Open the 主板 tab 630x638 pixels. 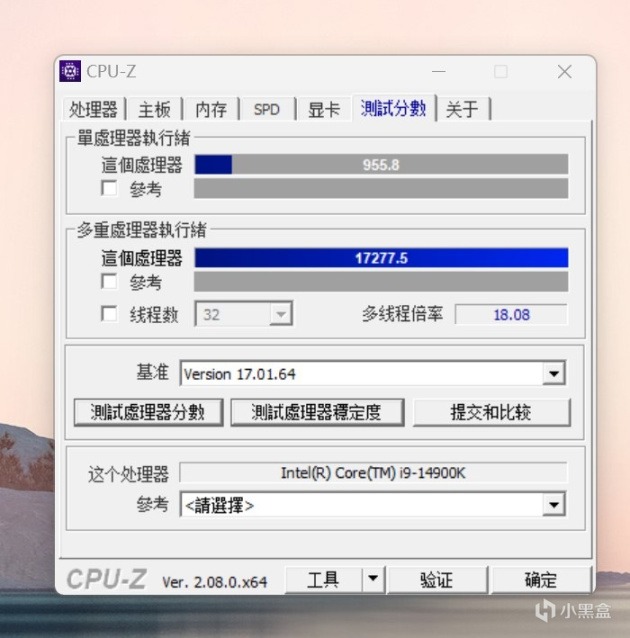(154, 109)
